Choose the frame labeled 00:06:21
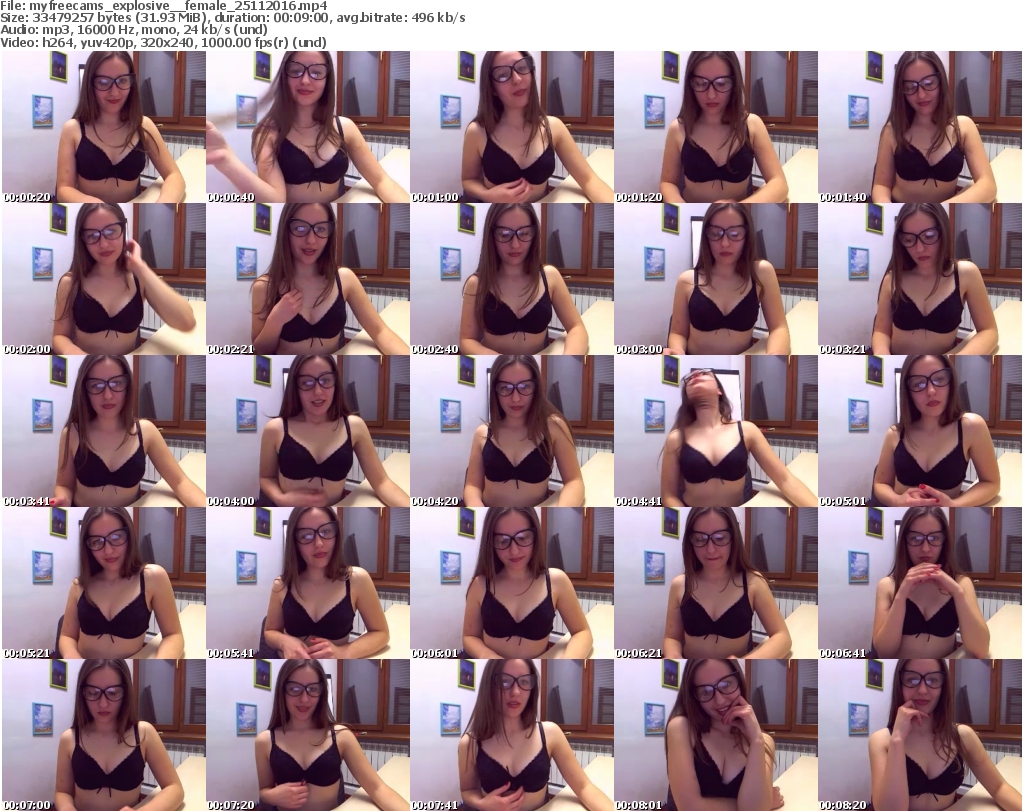This screenshot has height=811, width=1024. click(x=716, y=583)
